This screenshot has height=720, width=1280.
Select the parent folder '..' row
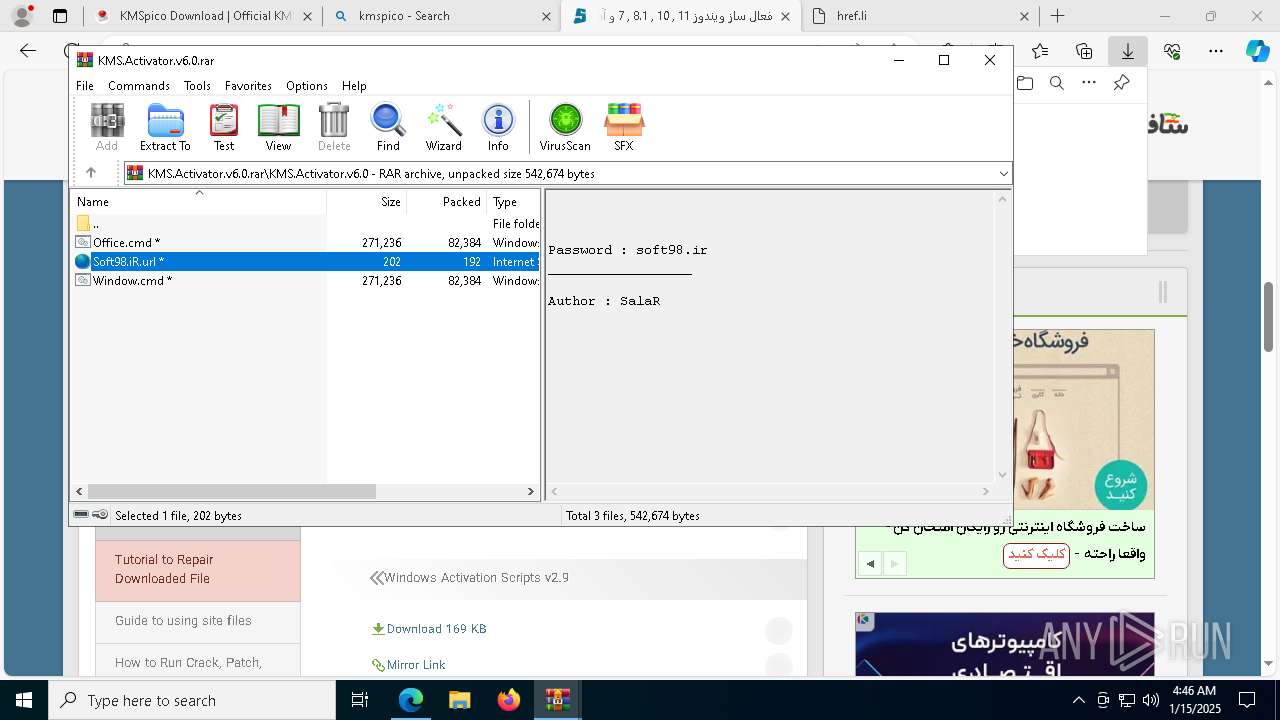tap(306, 224)
